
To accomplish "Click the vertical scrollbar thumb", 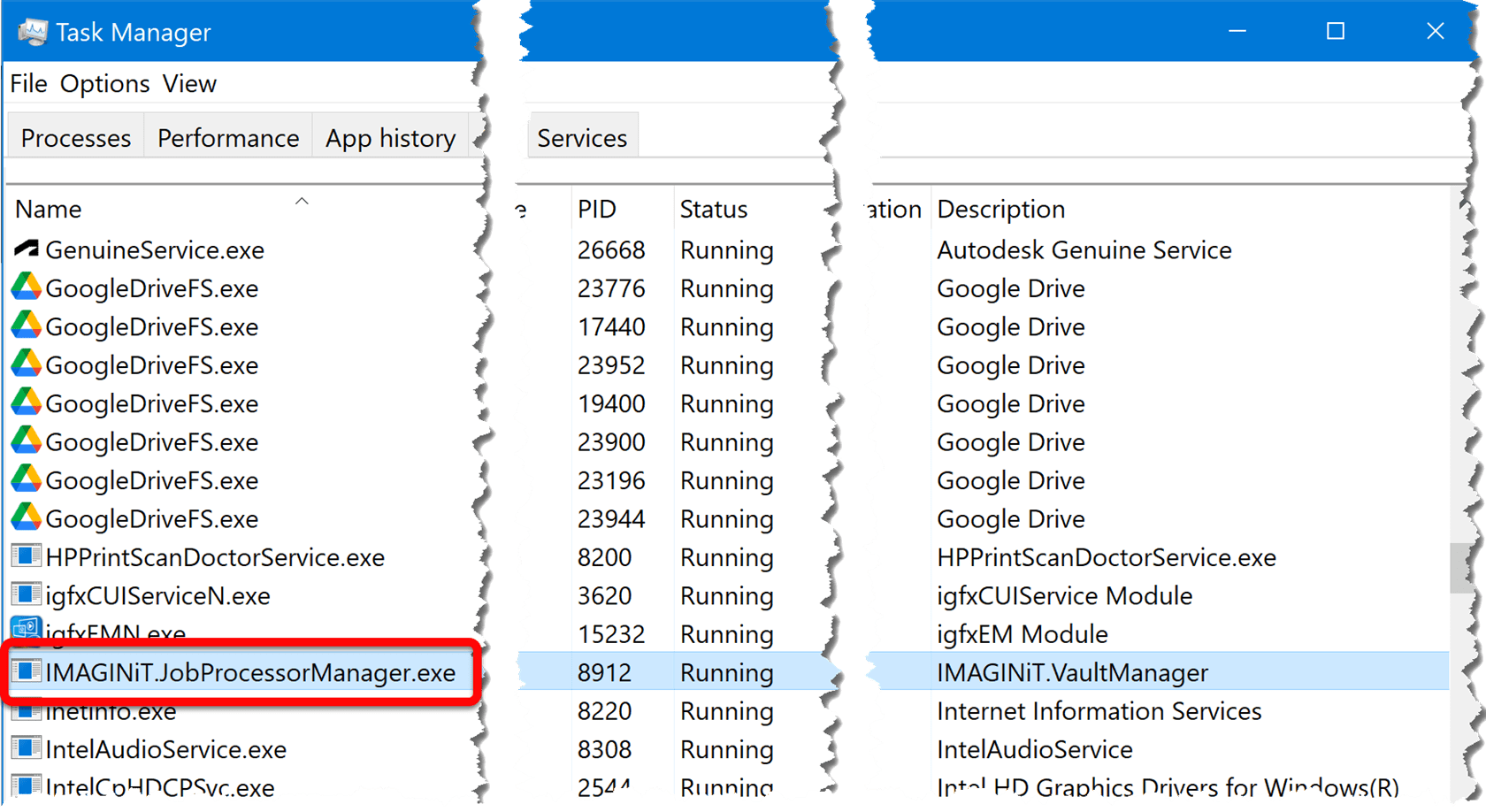I will click(x=1459, y=569).
